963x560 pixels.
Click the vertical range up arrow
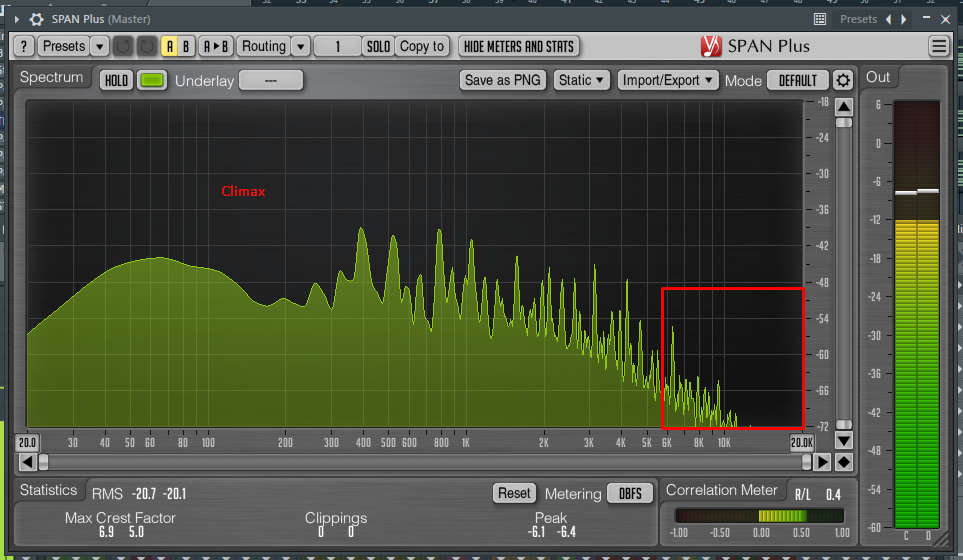[x=844, y=107]
